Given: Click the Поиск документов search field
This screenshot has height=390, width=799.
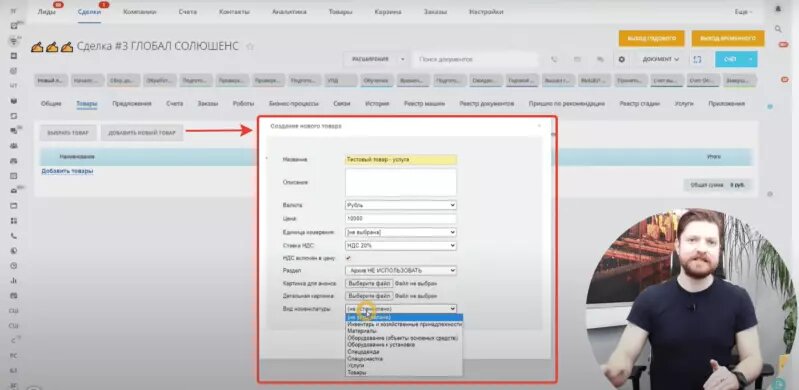Looking at the screenshot, I should tap(475, 59).
